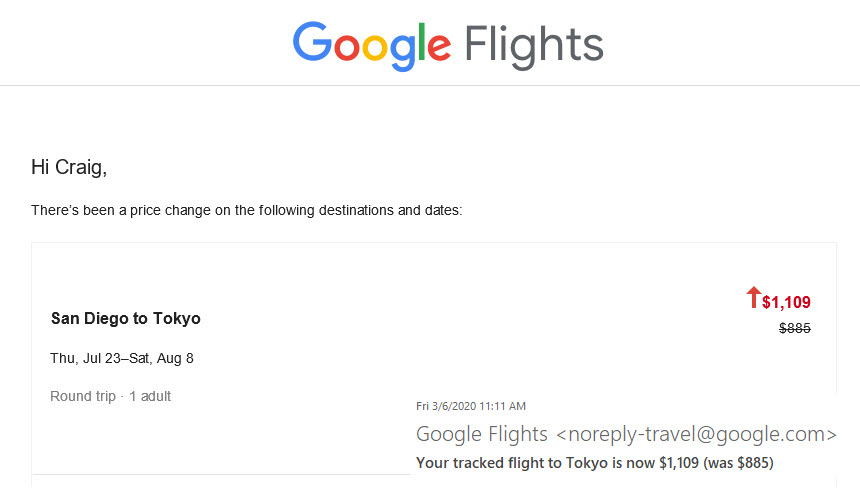Click the noreply-travel@google.com sender address
This screenshot has height=490, width=860.
pos(695,434)
